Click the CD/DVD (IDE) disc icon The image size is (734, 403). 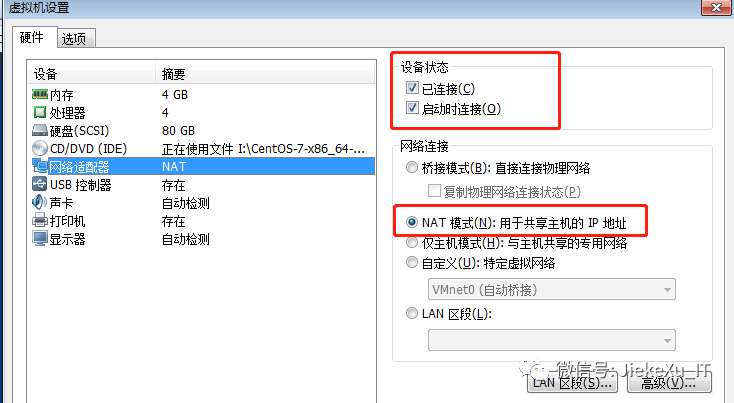[40, 148]
